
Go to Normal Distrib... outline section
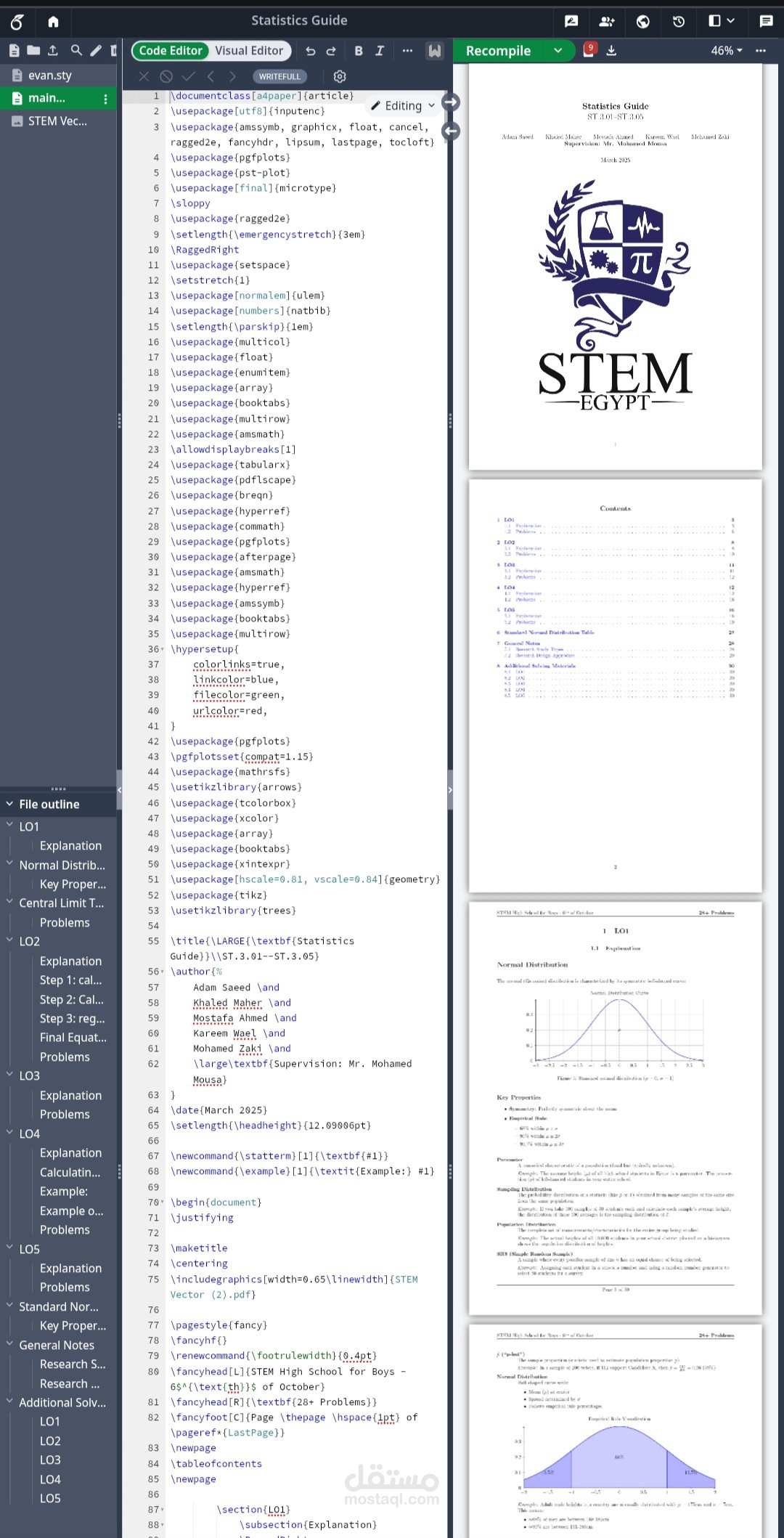62,865
